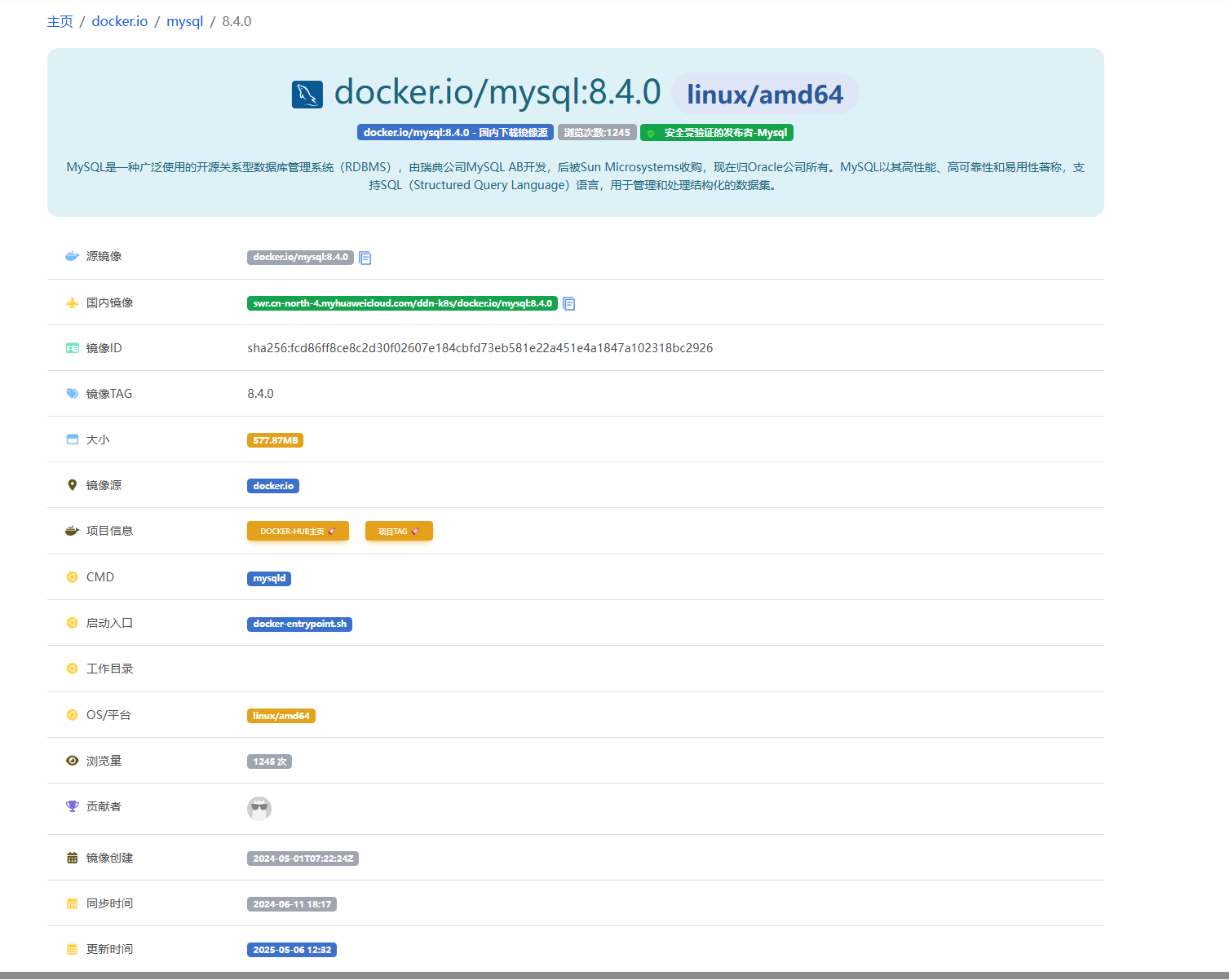Click the tag icon next to 镜像TAG

point(72,393)
